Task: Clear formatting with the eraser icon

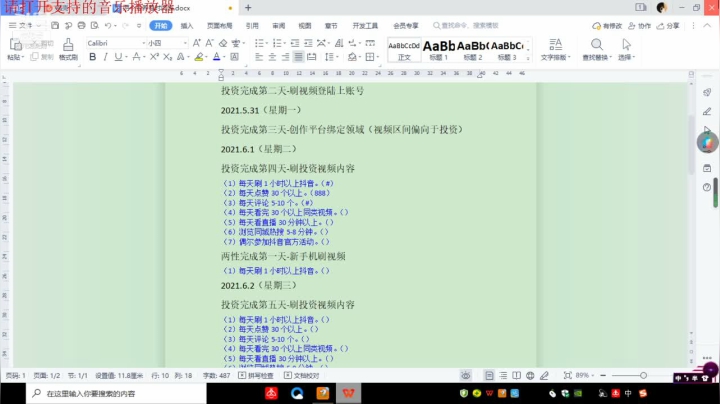Action: click(x=223, y=43)
